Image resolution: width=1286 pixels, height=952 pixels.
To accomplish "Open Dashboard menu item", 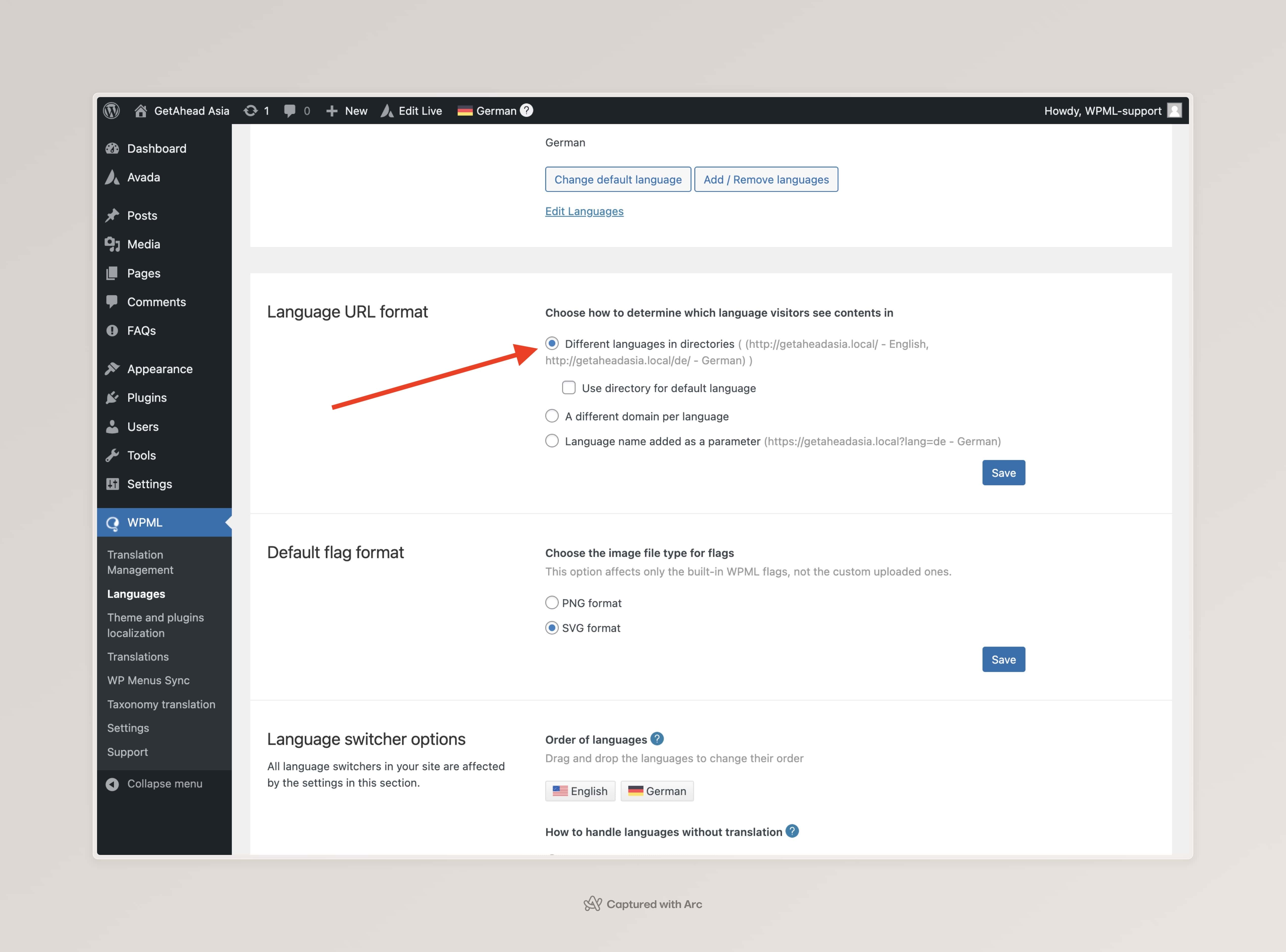I will 164,149.
